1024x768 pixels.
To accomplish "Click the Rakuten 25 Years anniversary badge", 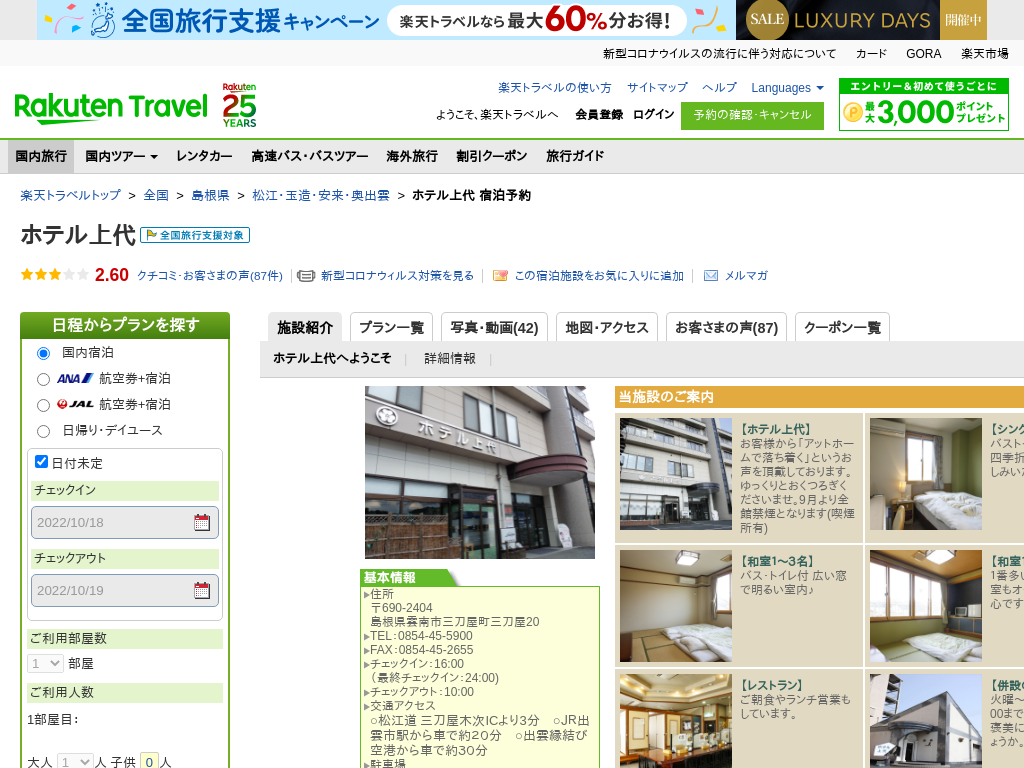I will 239,105.
